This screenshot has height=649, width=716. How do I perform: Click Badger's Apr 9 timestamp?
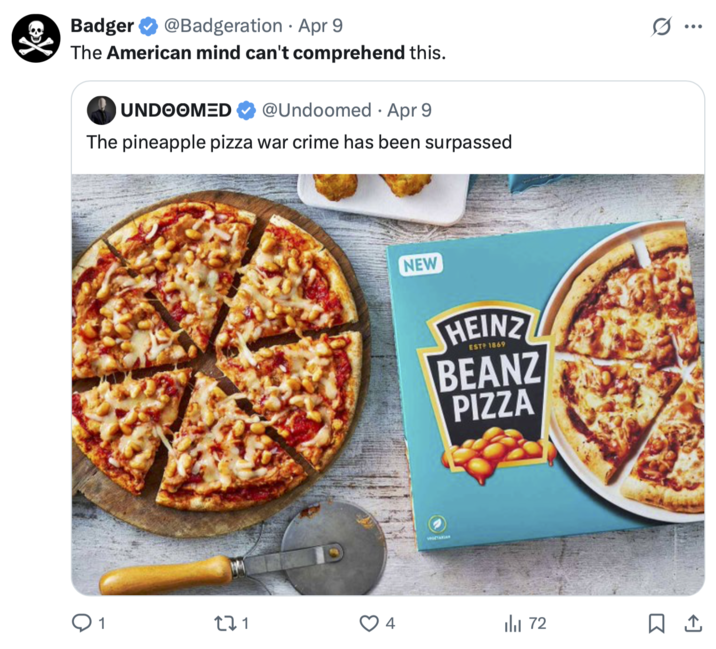pyautogui.click(x=321, y=26)
